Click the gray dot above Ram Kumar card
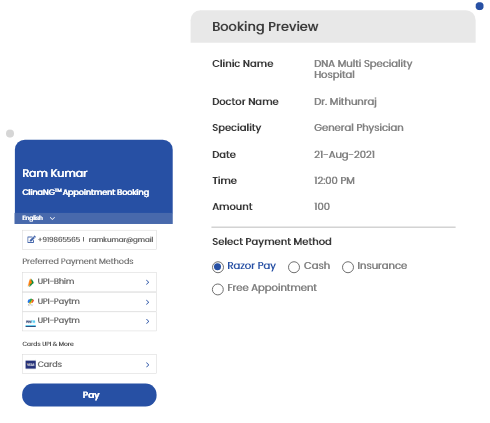Image resolution: width=490 pixels, height=423 pixels. pyautogui.click(x=10, y=133)
